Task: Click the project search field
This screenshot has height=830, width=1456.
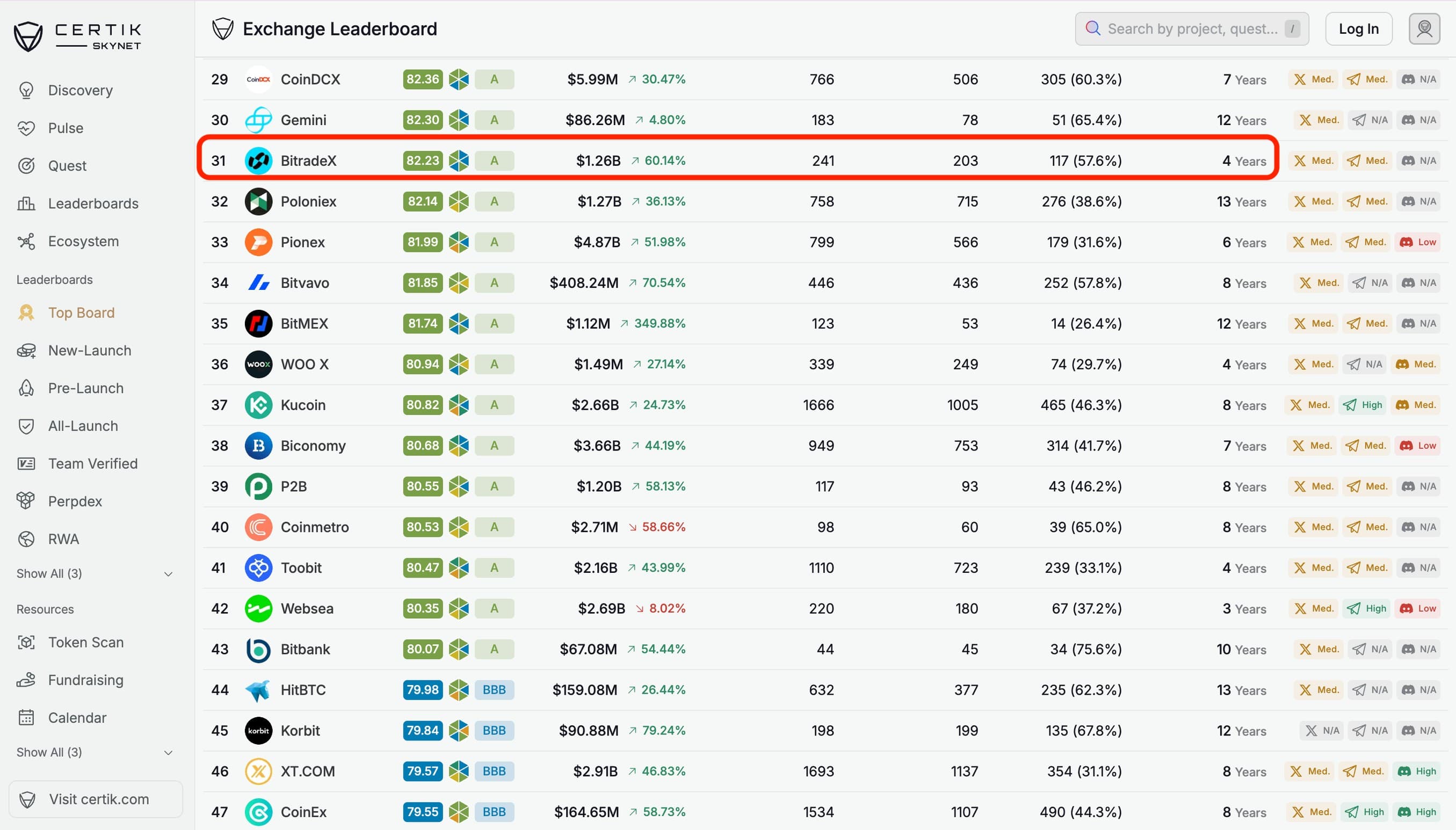Action: click(1191, 28)
